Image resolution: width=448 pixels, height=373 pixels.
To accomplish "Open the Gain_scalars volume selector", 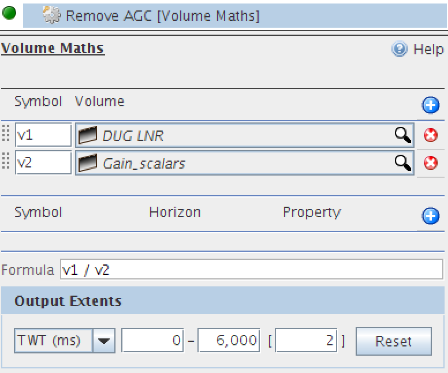I will coord(245,163).
